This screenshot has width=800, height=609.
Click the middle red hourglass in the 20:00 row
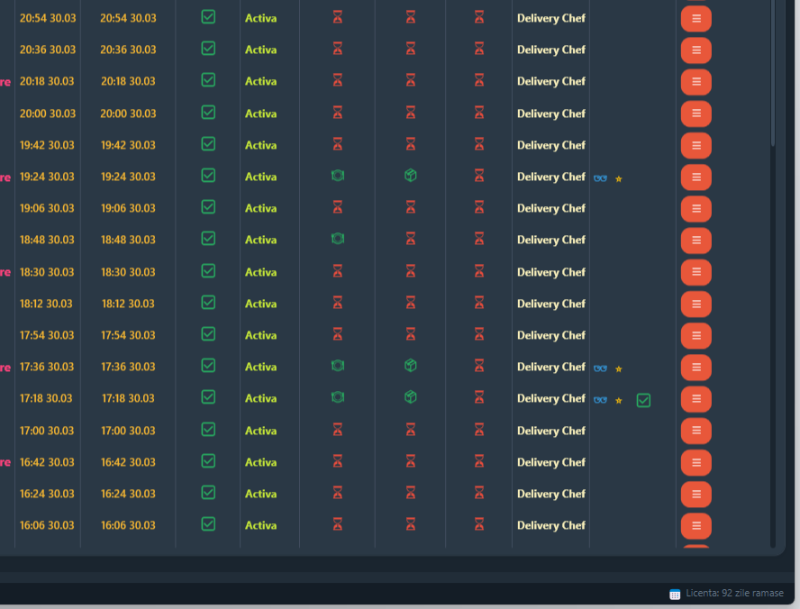410,113
